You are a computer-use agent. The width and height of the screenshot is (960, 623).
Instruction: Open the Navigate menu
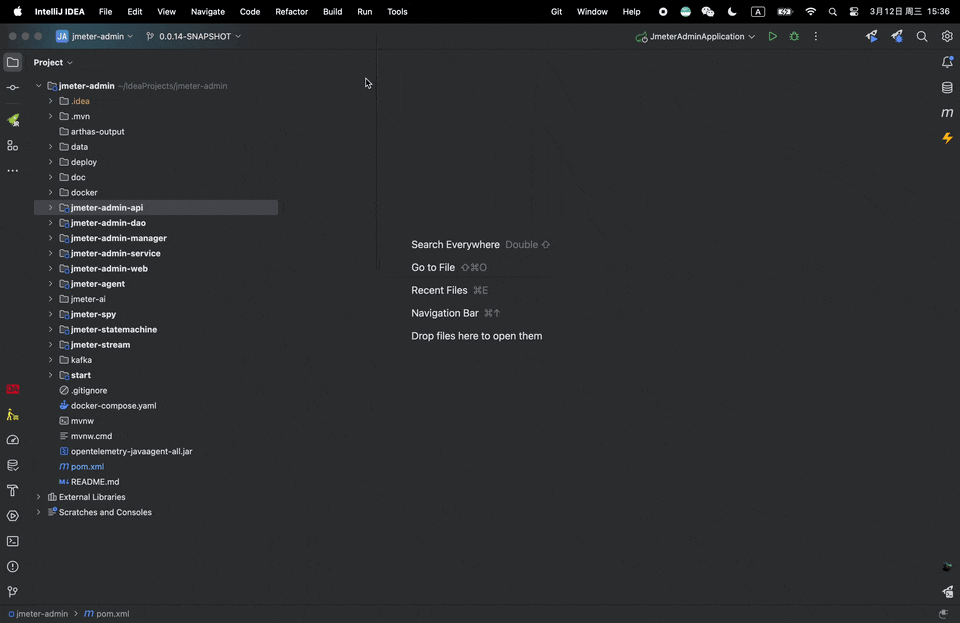208,12
